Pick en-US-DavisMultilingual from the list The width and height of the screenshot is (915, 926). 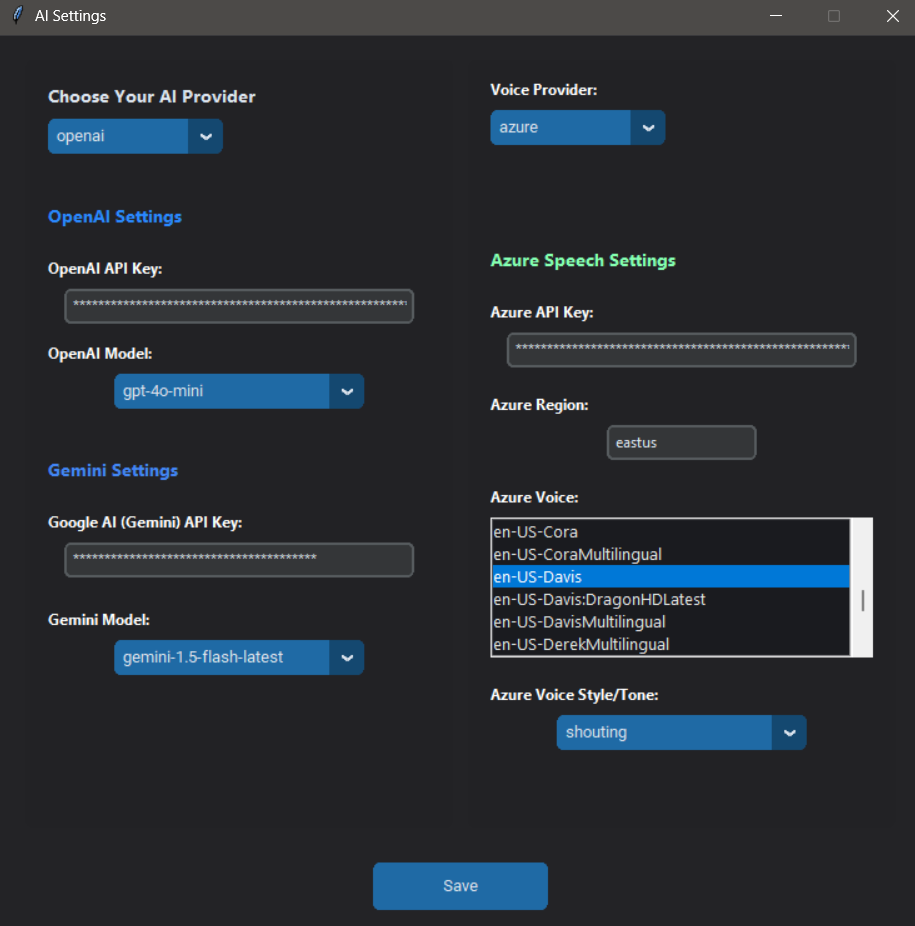point(670,621)
